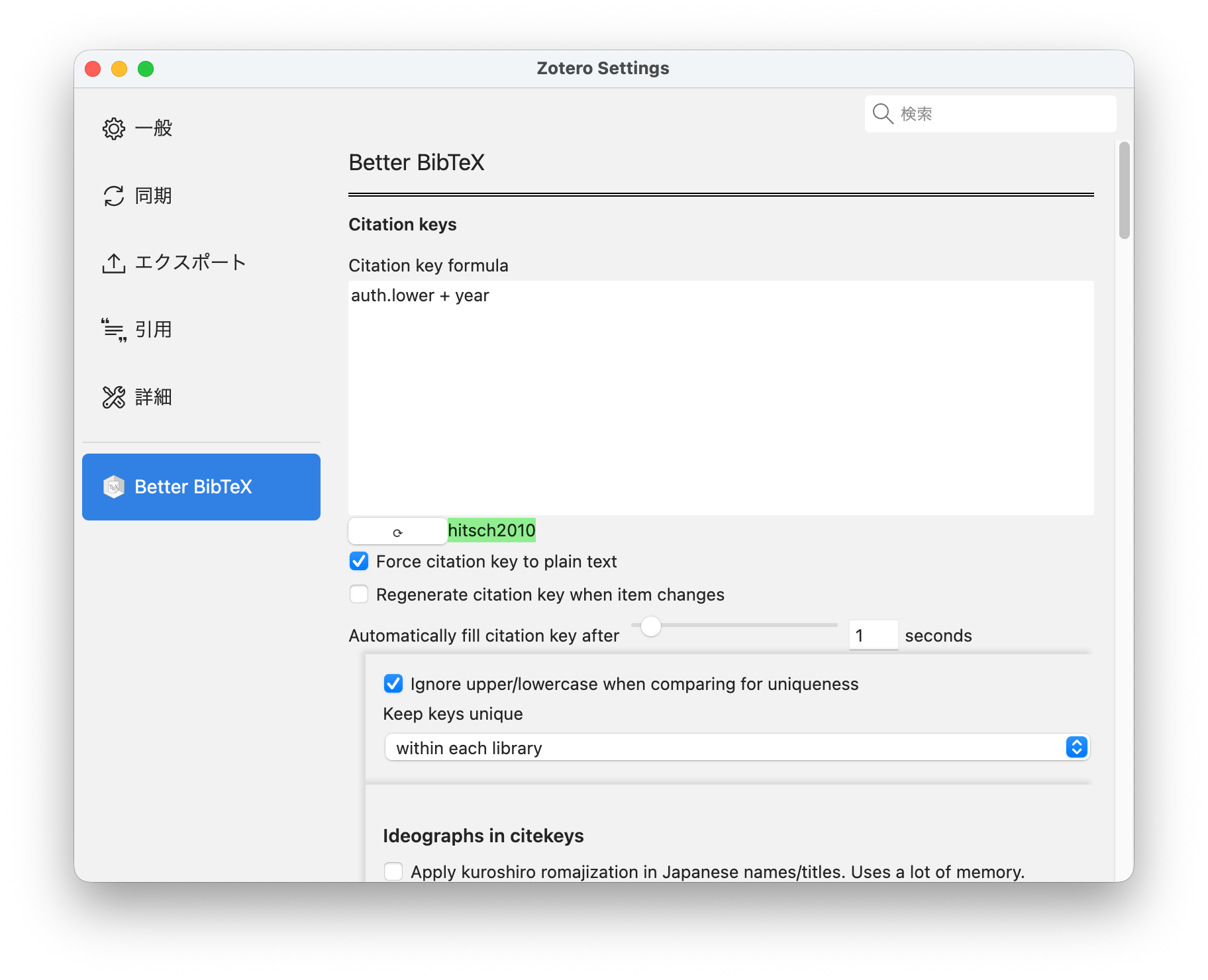Click the settings pane vertical scrollbar
Screen dimensions: 1208x980
(1124, 191)
